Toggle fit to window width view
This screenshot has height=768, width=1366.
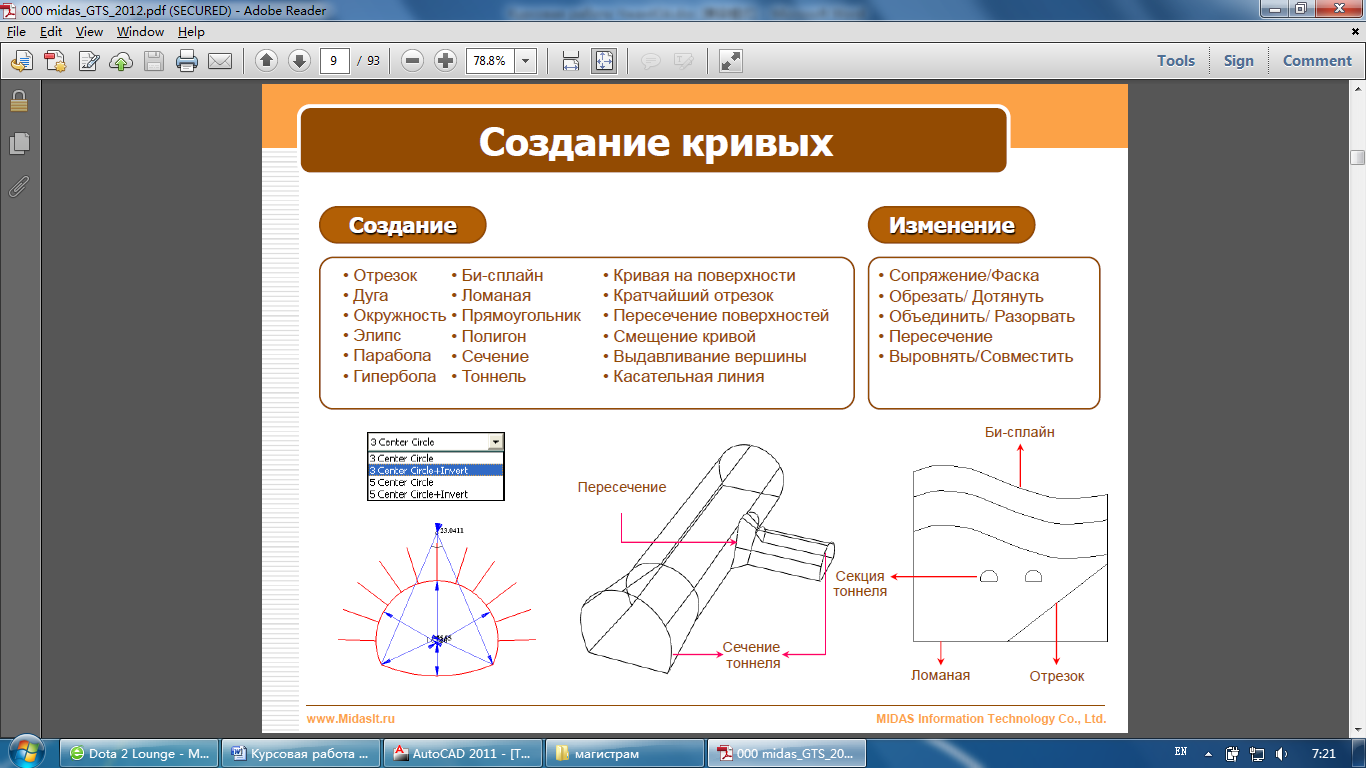pos(571,61)
